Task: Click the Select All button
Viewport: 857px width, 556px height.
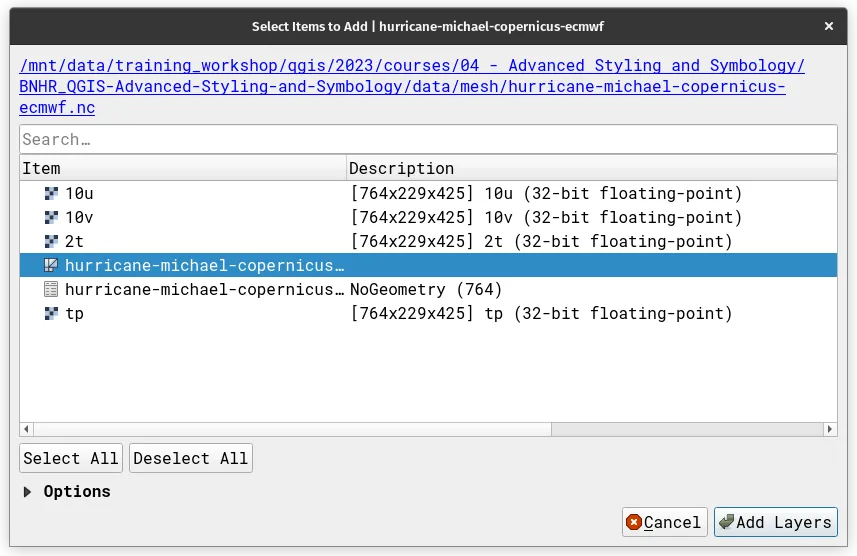Action: (71, 458)
